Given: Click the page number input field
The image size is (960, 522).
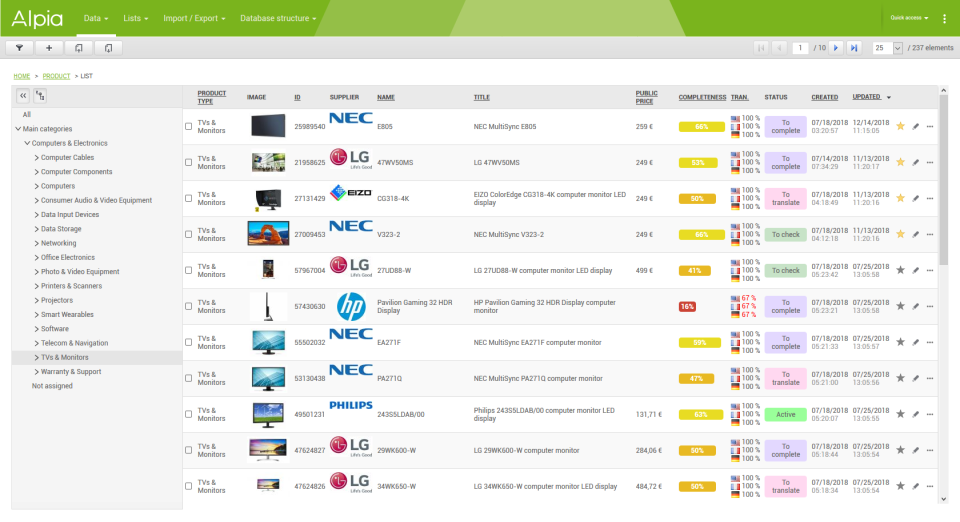Looking at the screenshot, I should tap(800, 48).
